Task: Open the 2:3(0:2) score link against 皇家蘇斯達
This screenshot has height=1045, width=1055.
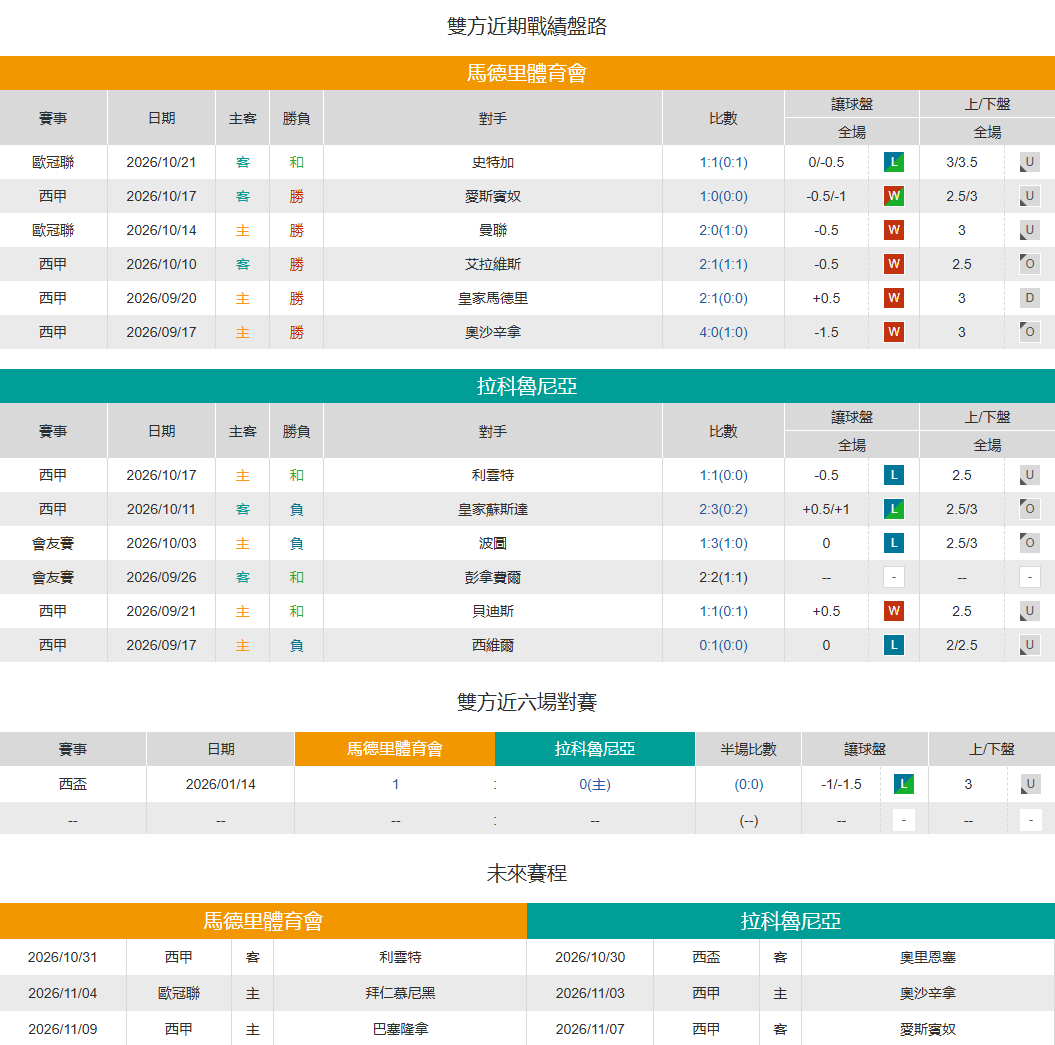Action: pyautogui.click(x=723, y=509)
